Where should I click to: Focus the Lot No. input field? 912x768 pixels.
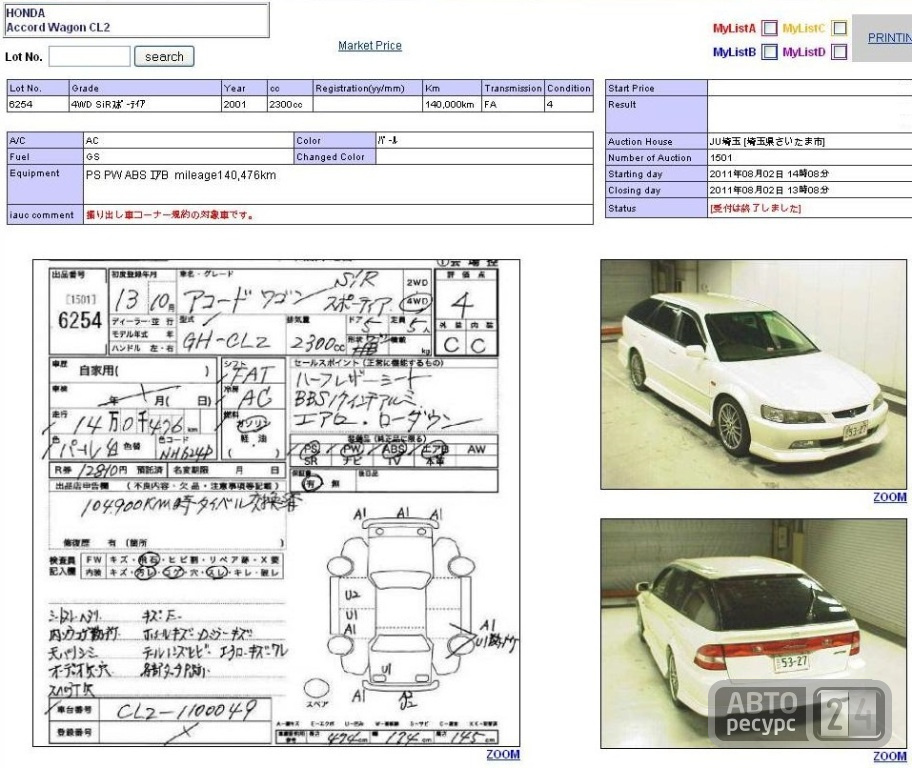(x=90, y=56)
